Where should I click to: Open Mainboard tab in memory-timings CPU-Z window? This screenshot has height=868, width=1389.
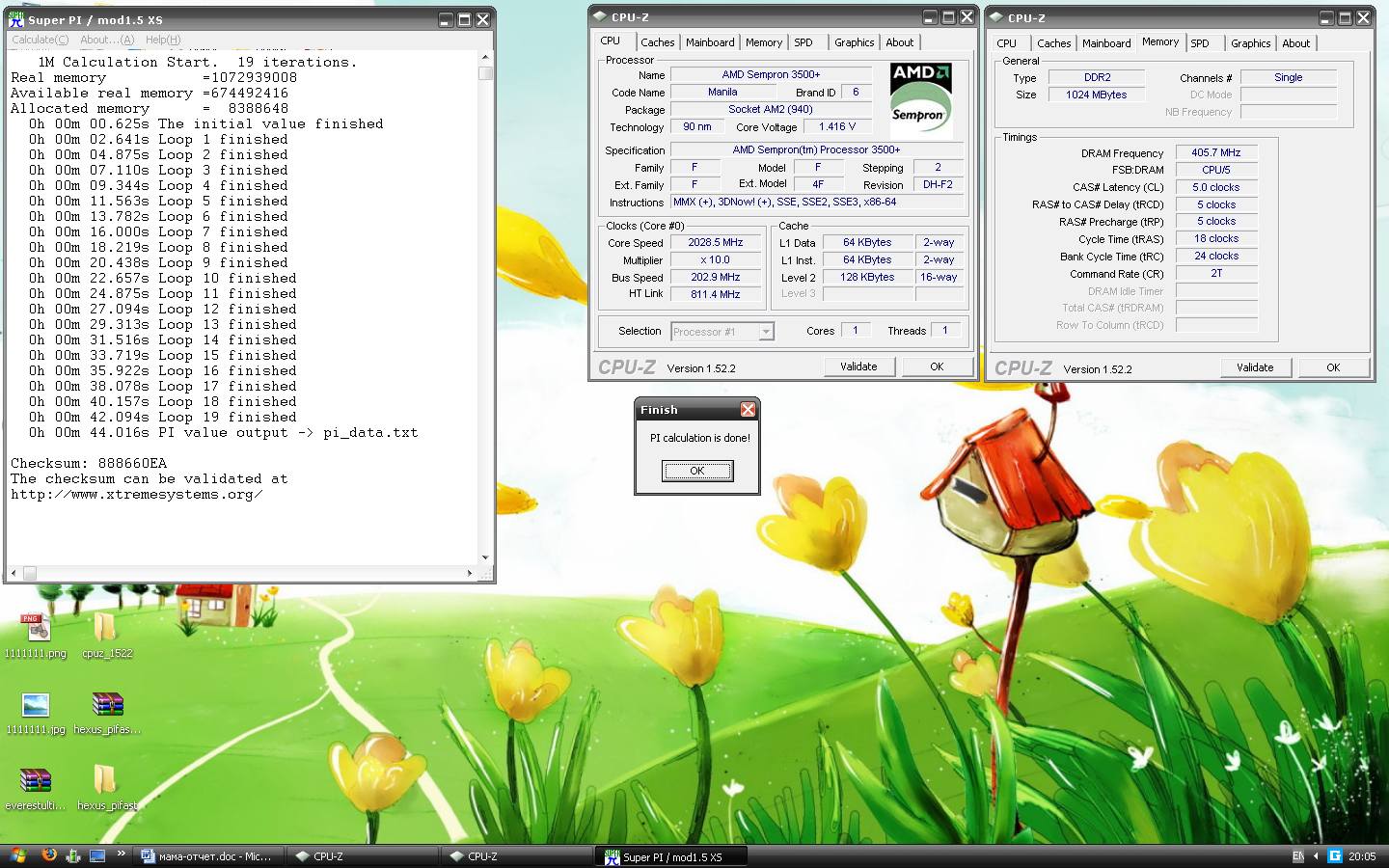[x=1106, y=43]
